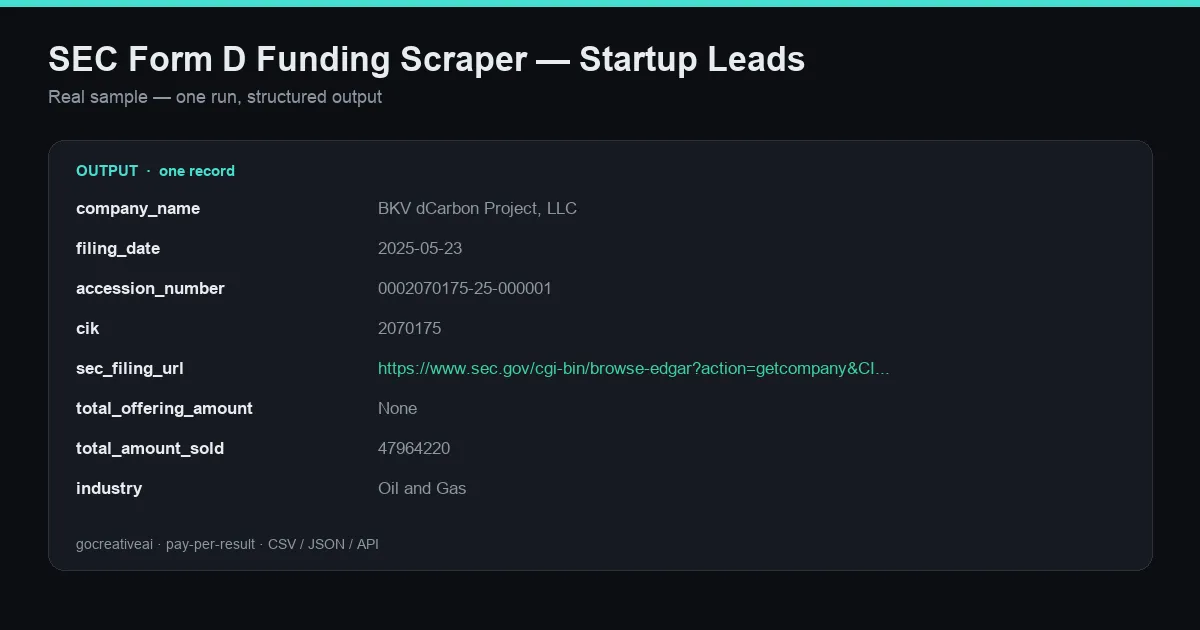Viewport: 1200px width, 630px height.
Task: Click the accession_number field label
Action: coord(150,288)
